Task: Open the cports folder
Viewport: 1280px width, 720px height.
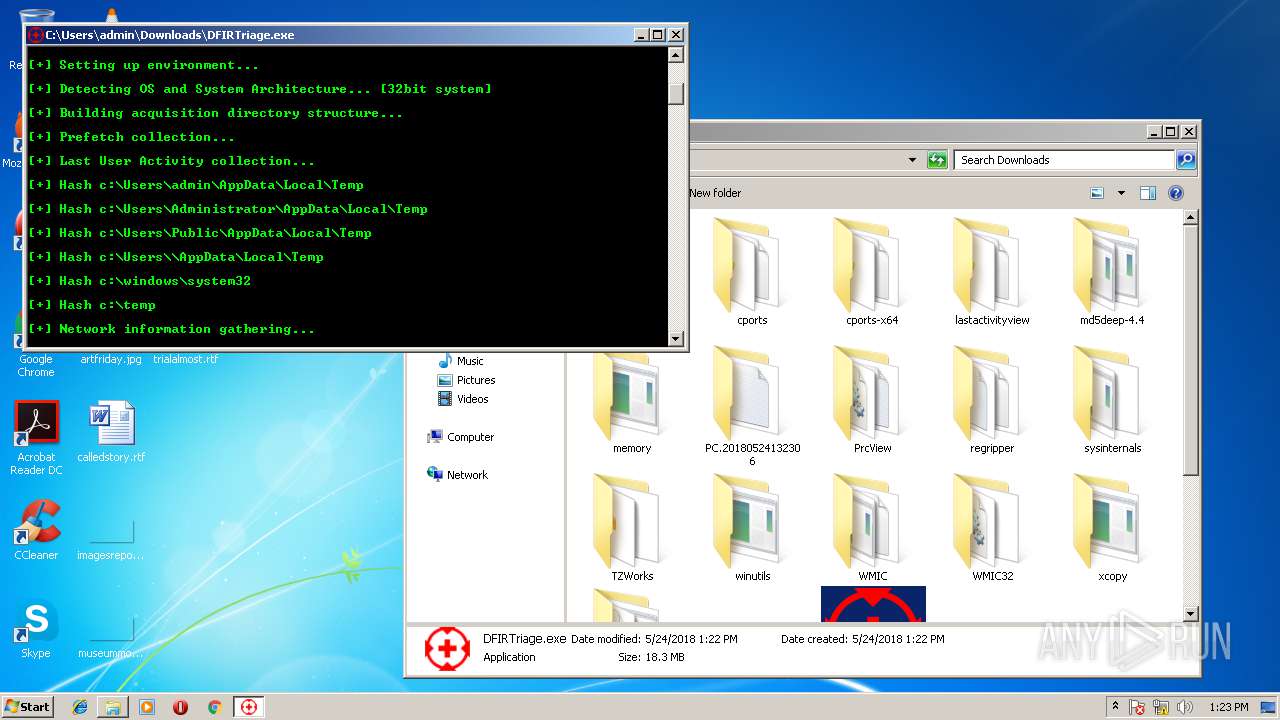Action: click(752, 270)
